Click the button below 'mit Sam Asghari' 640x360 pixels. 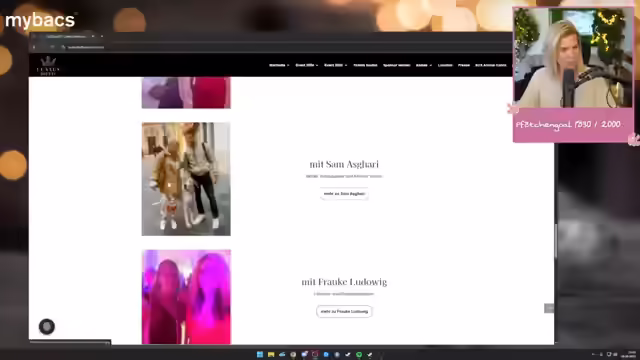[344, 194]
